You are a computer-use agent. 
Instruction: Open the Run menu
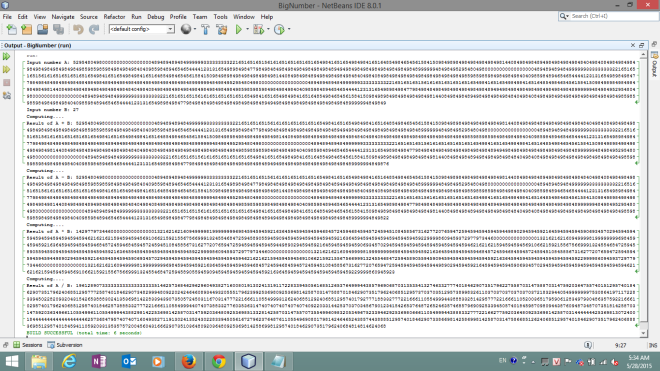pos(136,17)
